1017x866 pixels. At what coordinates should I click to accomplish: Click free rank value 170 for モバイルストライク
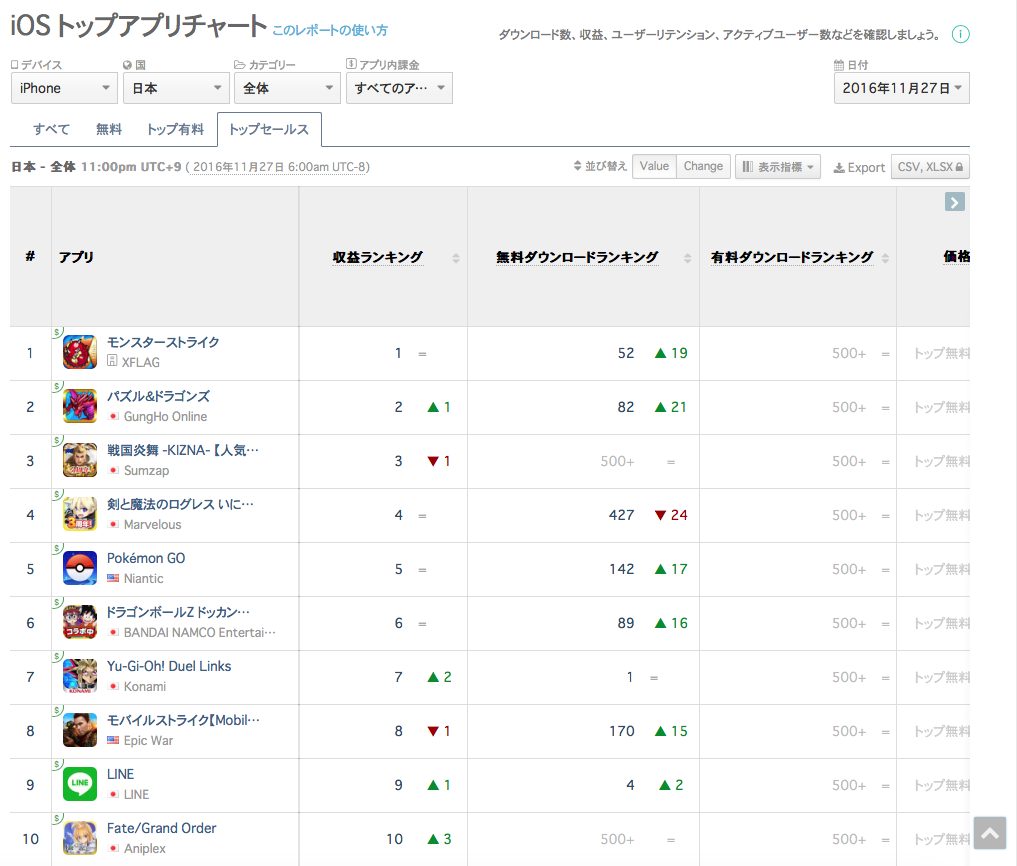[621, 730]
